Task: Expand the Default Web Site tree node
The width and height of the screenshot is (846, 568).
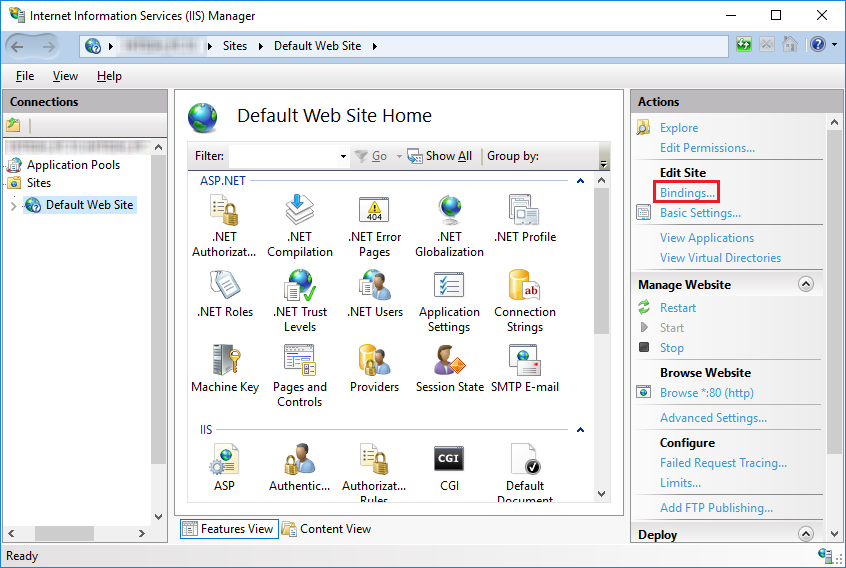Action: pyautogui.click(x=13, y=206)
